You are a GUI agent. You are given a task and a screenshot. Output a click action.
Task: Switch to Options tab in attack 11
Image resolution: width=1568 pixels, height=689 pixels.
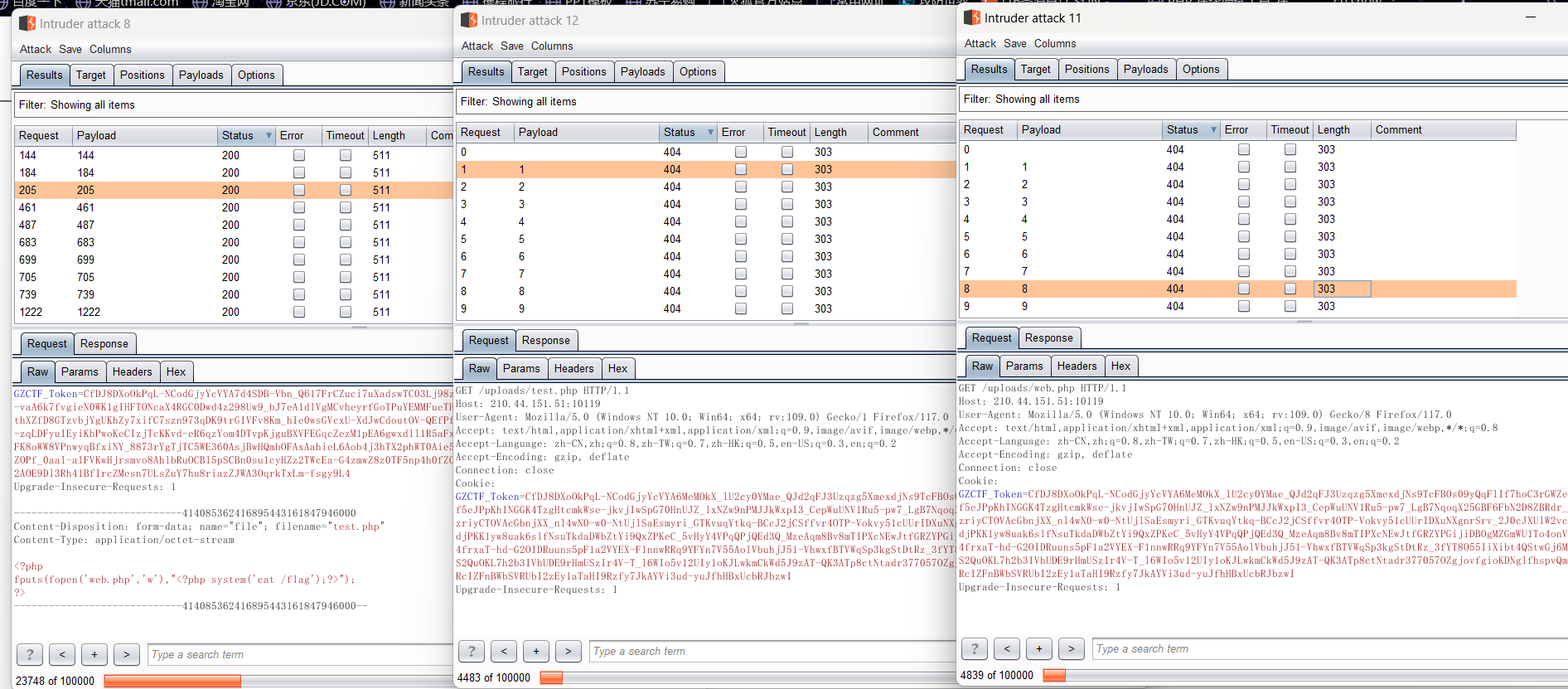point(1201,69)
